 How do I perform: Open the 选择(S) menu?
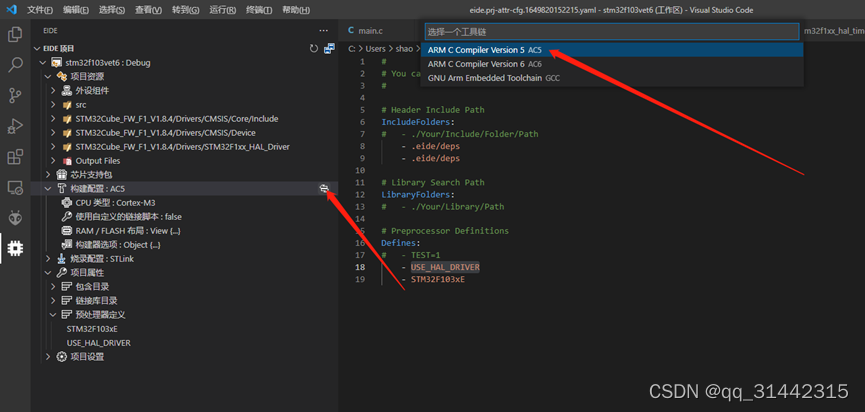[x=112, y=10]
